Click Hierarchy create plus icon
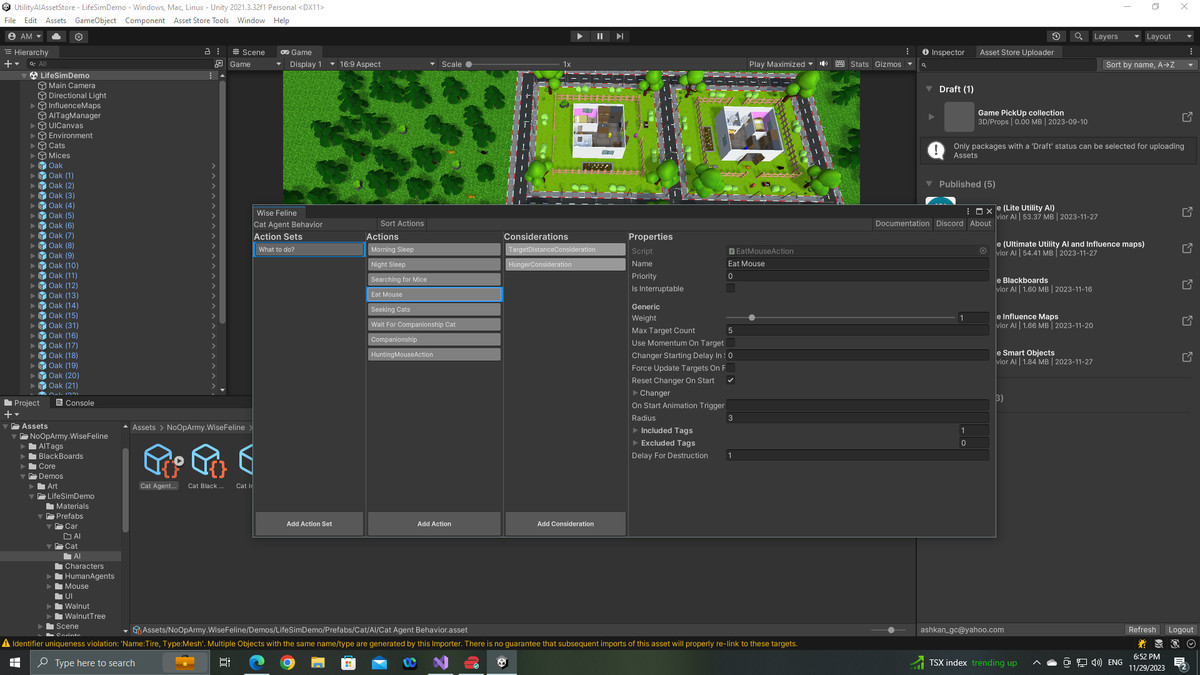 click(x=9, y=64)
